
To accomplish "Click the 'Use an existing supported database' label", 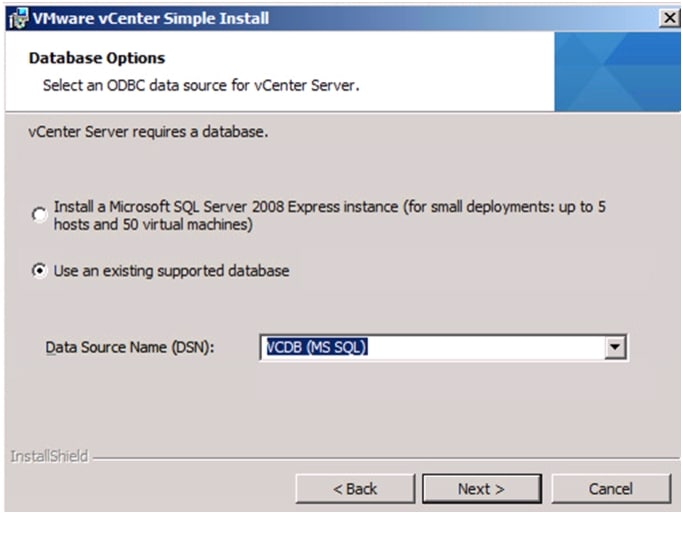I will 172,271.
